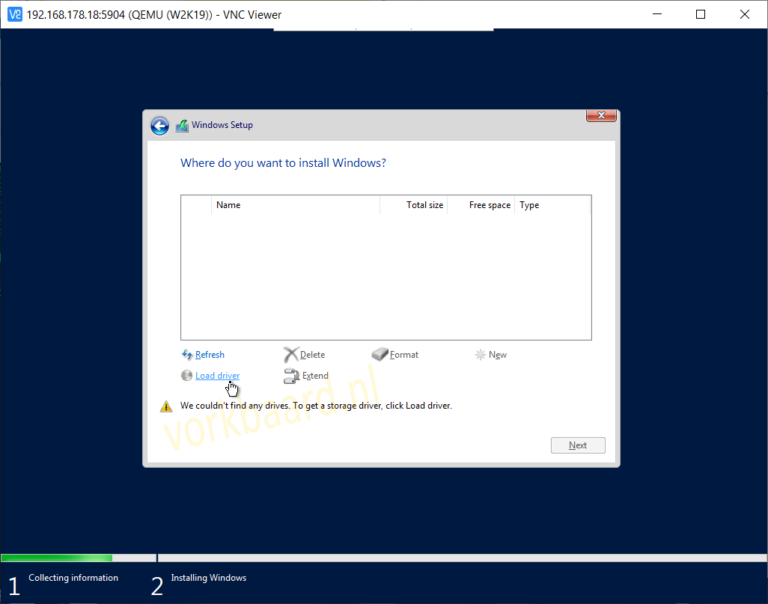Click the Delete X icon
The width and height of the screenshot is (768, 604).
(291, 354)
